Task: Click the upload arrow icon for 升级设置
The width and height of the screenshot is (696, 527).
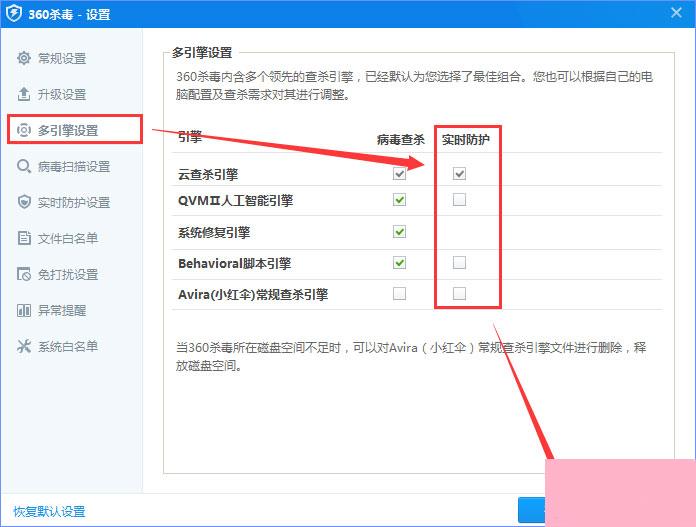Action: point(24,94)
